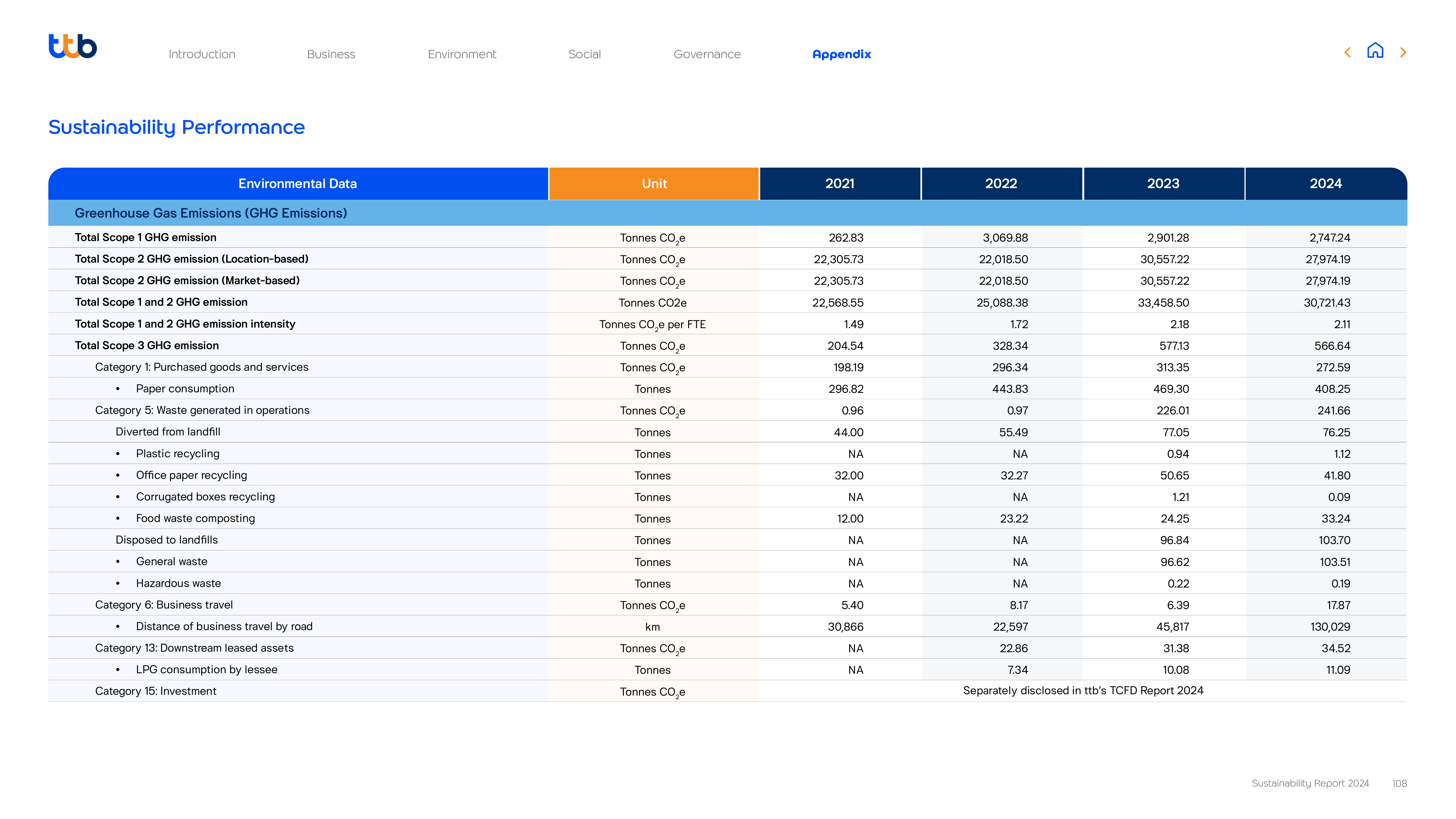The image size is (1456, 819).
Task: Open the home page icon
Action: click(x=1375, y=51)
